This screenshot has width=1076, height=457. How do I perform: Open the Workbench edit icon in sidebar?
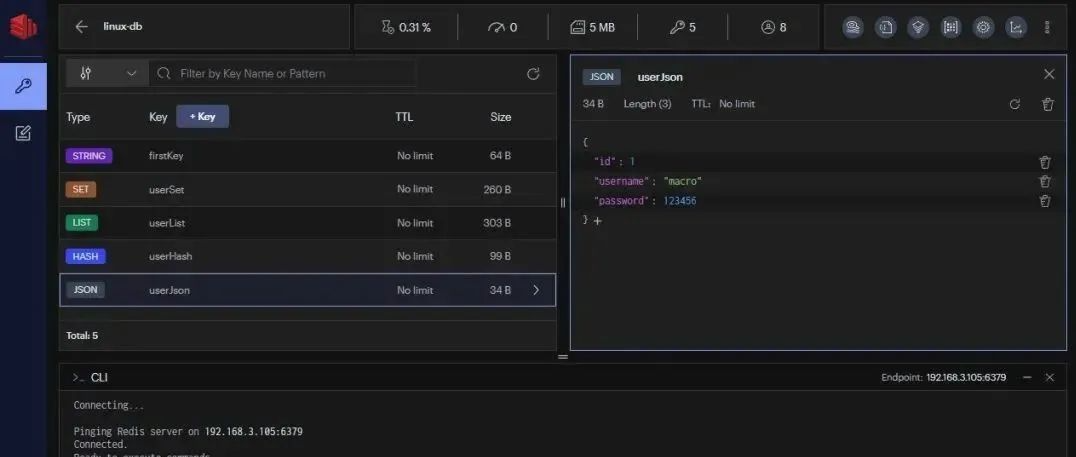(x=23, y=133)
